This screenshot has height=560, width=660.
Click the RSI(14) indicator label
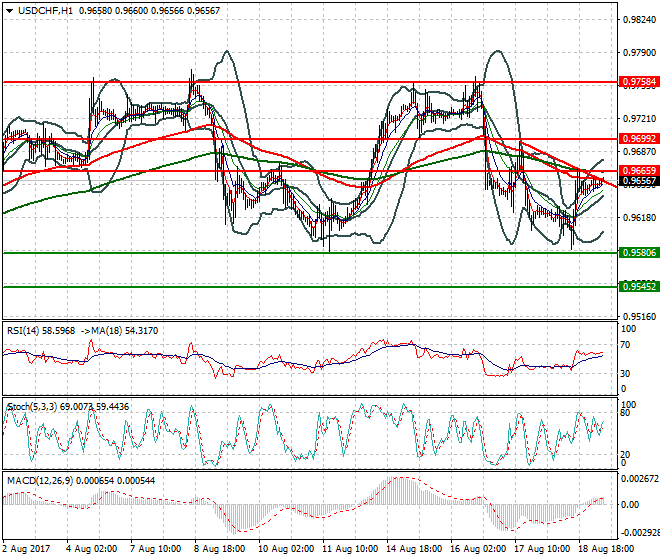point(28,329)
